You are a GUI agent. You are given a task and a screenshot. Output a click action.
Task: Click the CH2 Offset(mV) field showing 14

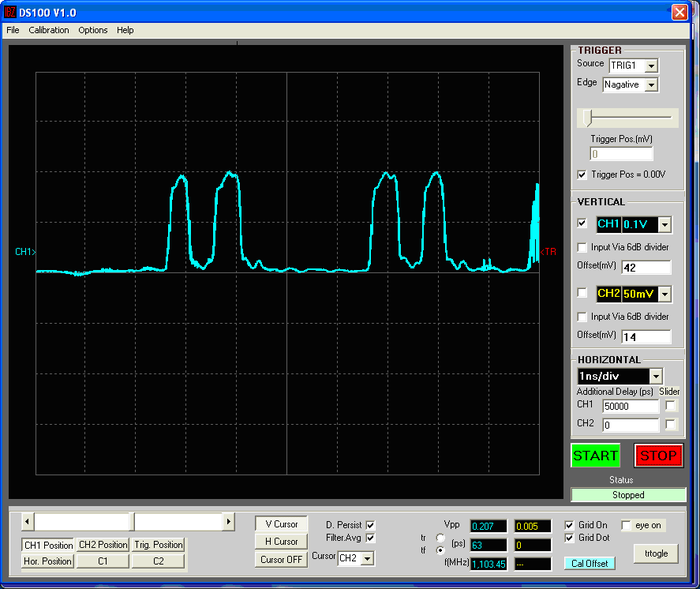(x=646, y=337)
